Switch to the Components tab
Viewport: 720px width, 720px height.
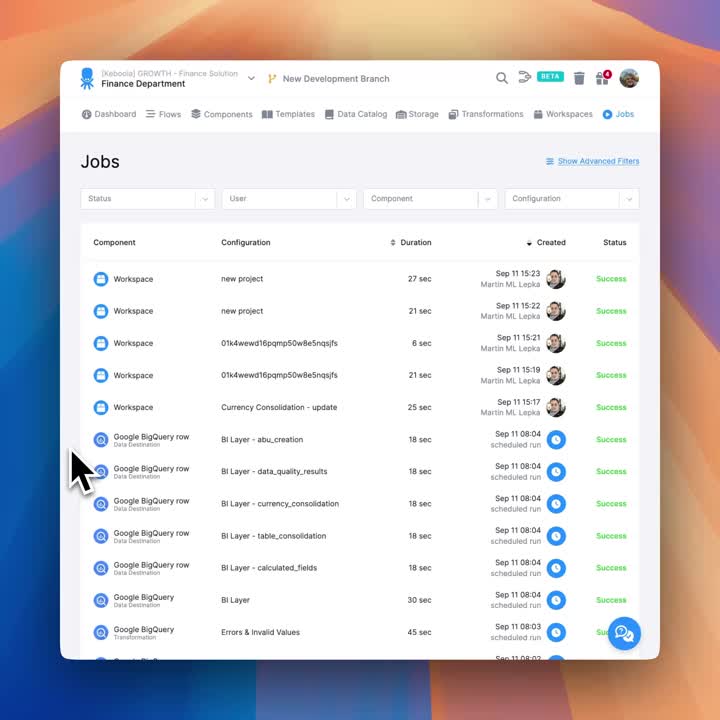pos(222,114)
